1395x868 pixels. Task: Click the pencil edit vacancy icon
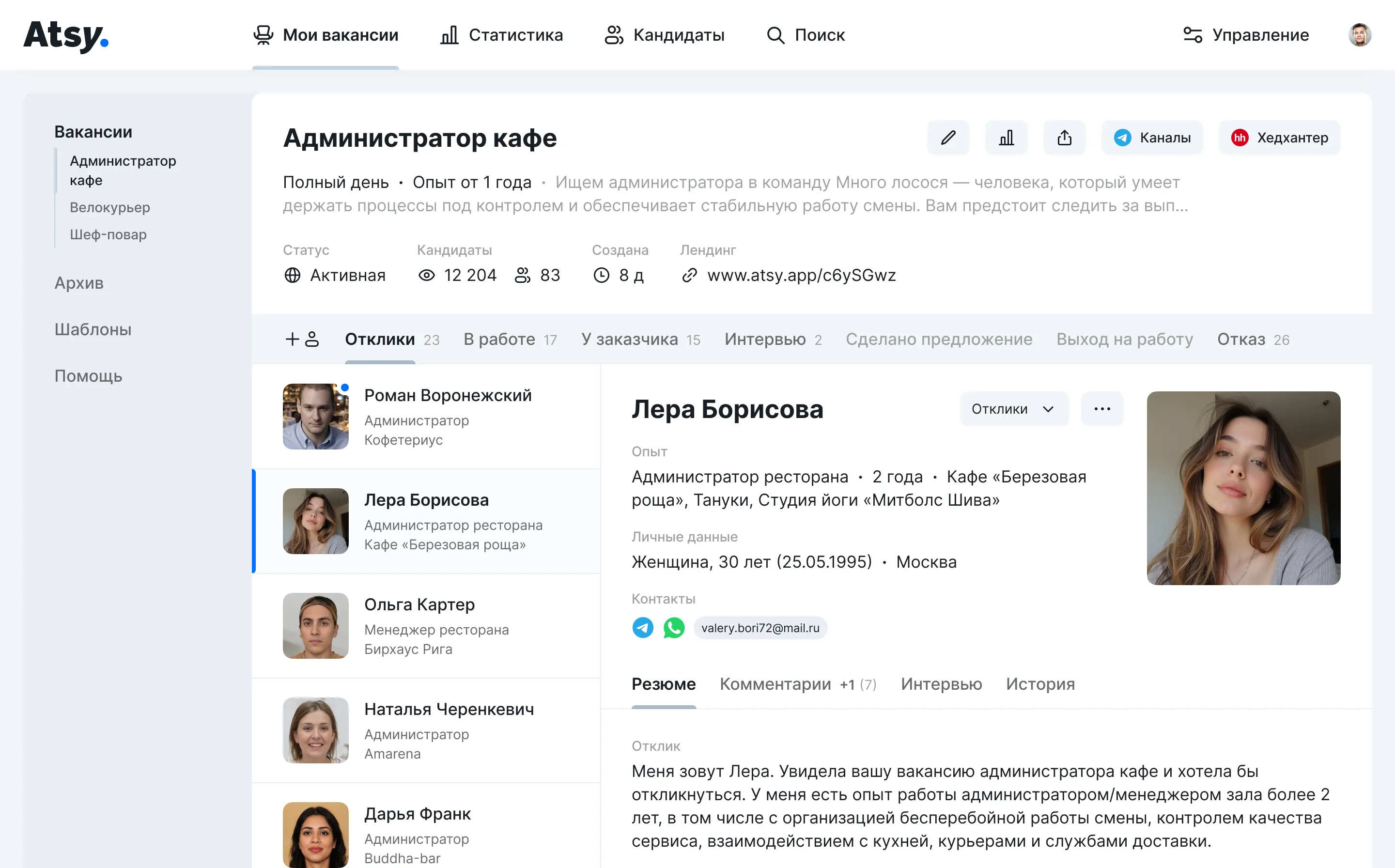948,138
